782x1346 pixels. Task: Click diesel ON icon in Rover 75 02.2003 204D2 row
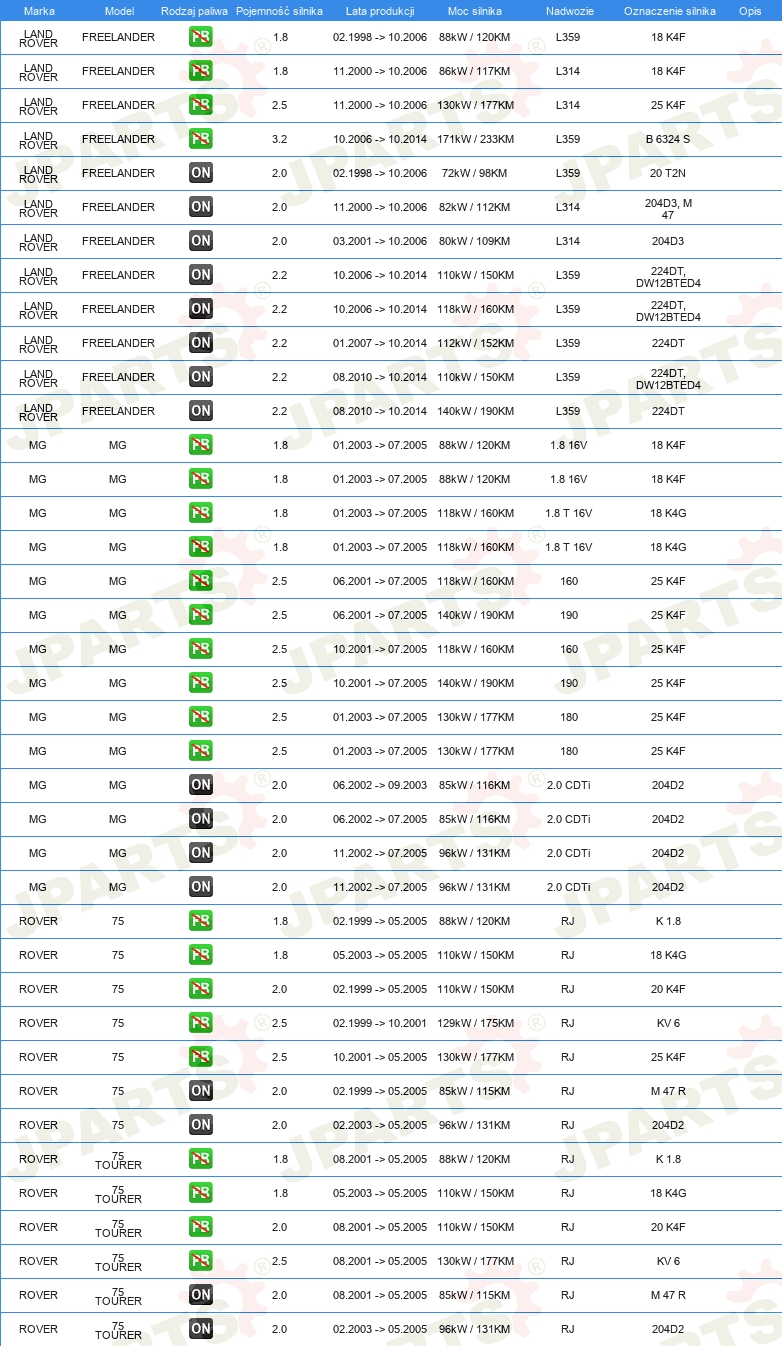click(201, 1125)
